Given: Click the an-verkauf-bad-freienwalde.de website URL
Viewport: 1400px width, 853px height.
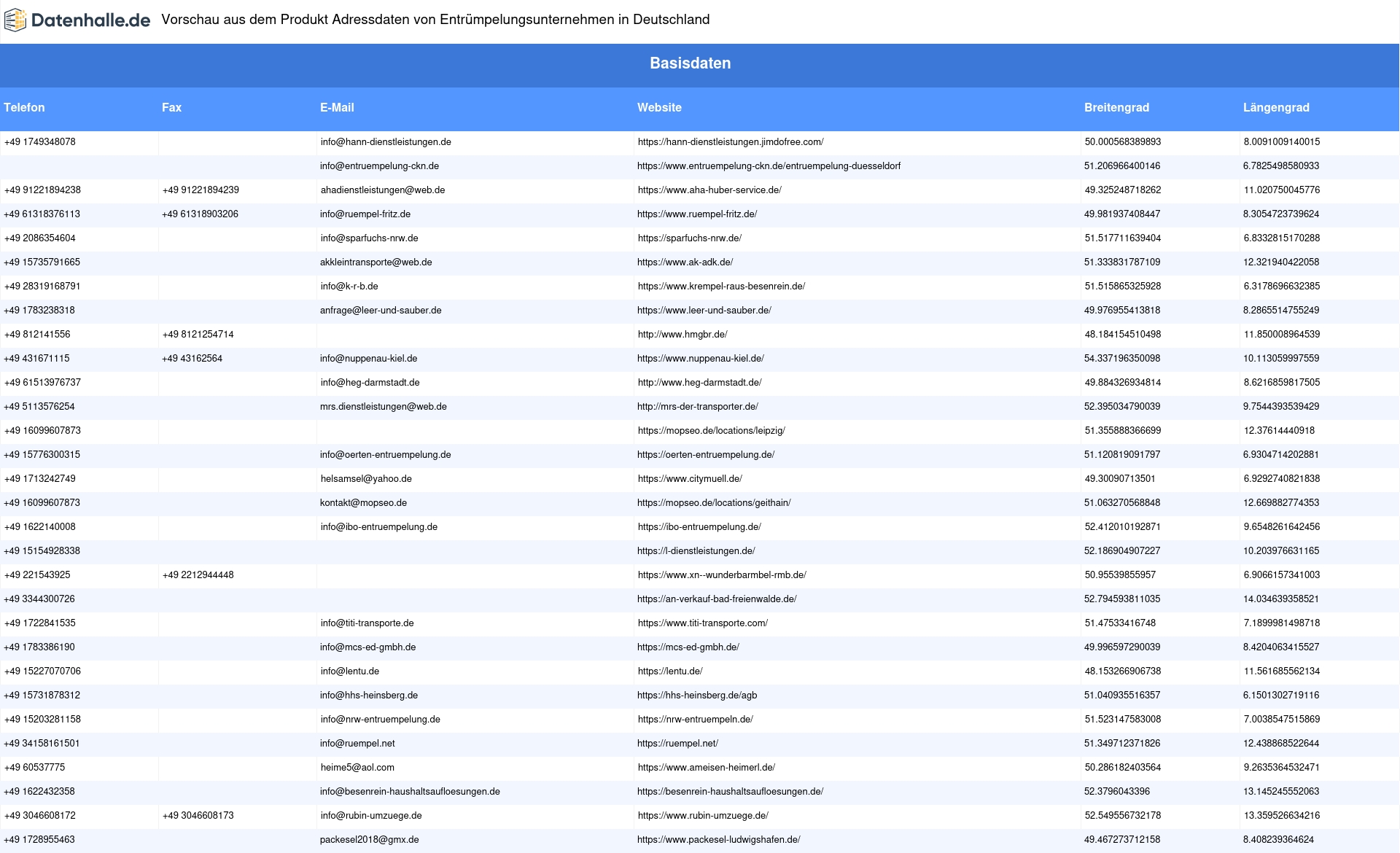Looking at the screenshot, I should click(x=717, y=599).
